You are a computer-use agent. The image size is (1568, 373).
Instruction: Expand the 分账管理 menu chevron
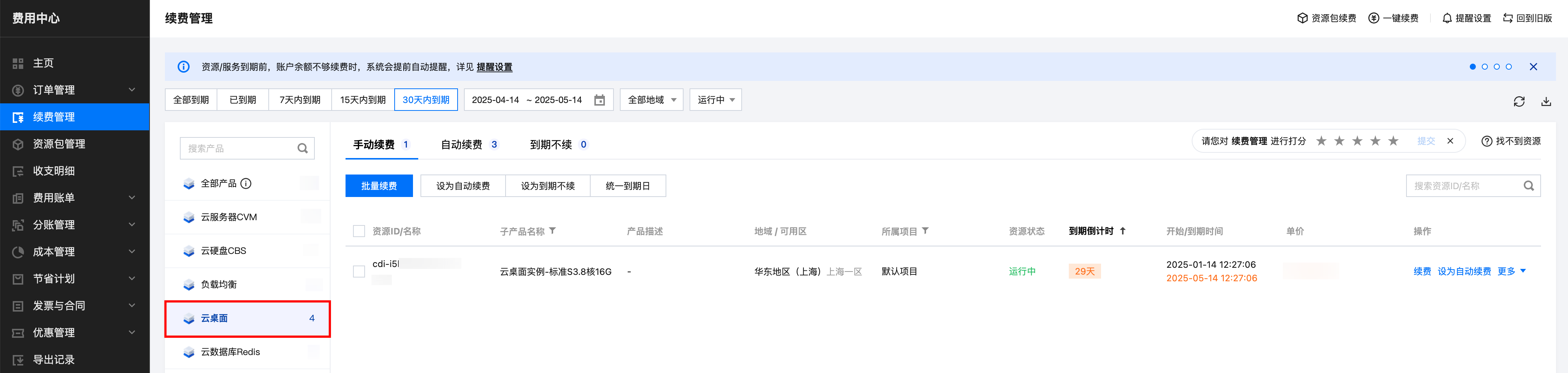pyautogui.click(x=132, y=225)
